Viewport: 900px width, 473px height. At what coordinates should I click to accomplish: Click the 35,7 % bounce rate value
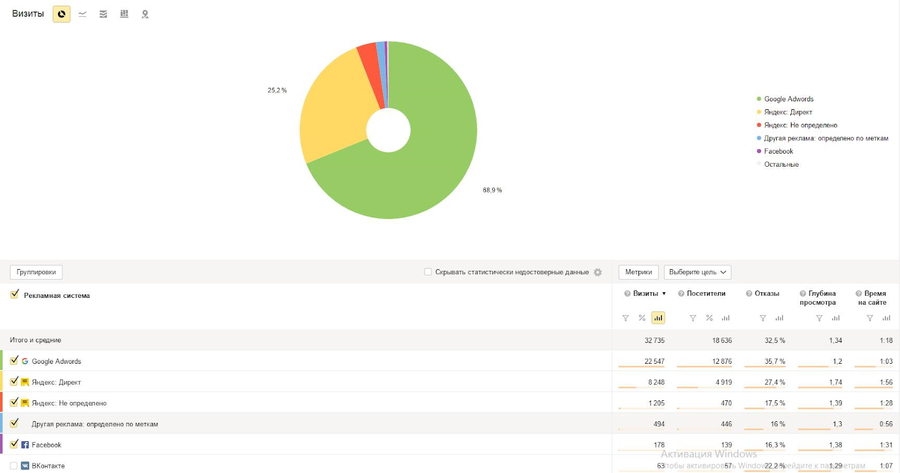click(775, 362)
